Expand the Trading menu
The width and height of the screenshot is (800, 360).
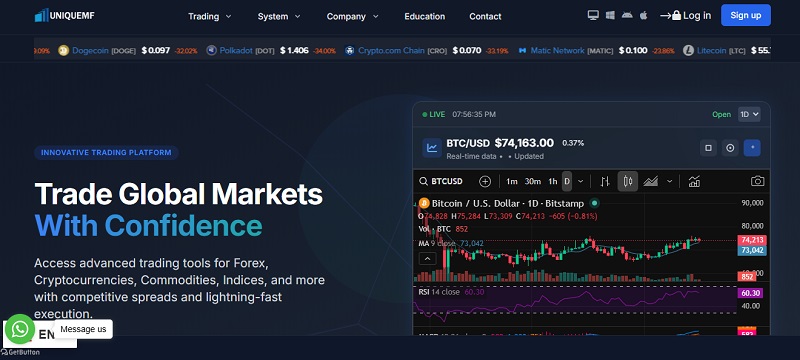pyautogui.click(x=209, y=16)
